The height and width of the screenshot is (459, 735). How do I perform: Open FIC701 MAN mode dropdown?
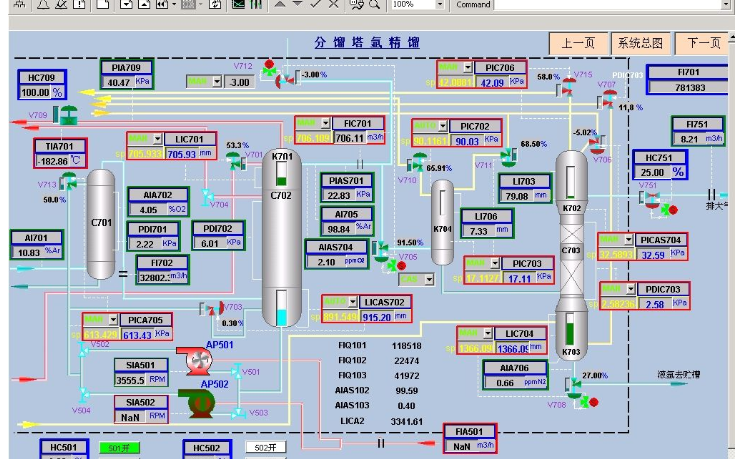coord(326,123)
